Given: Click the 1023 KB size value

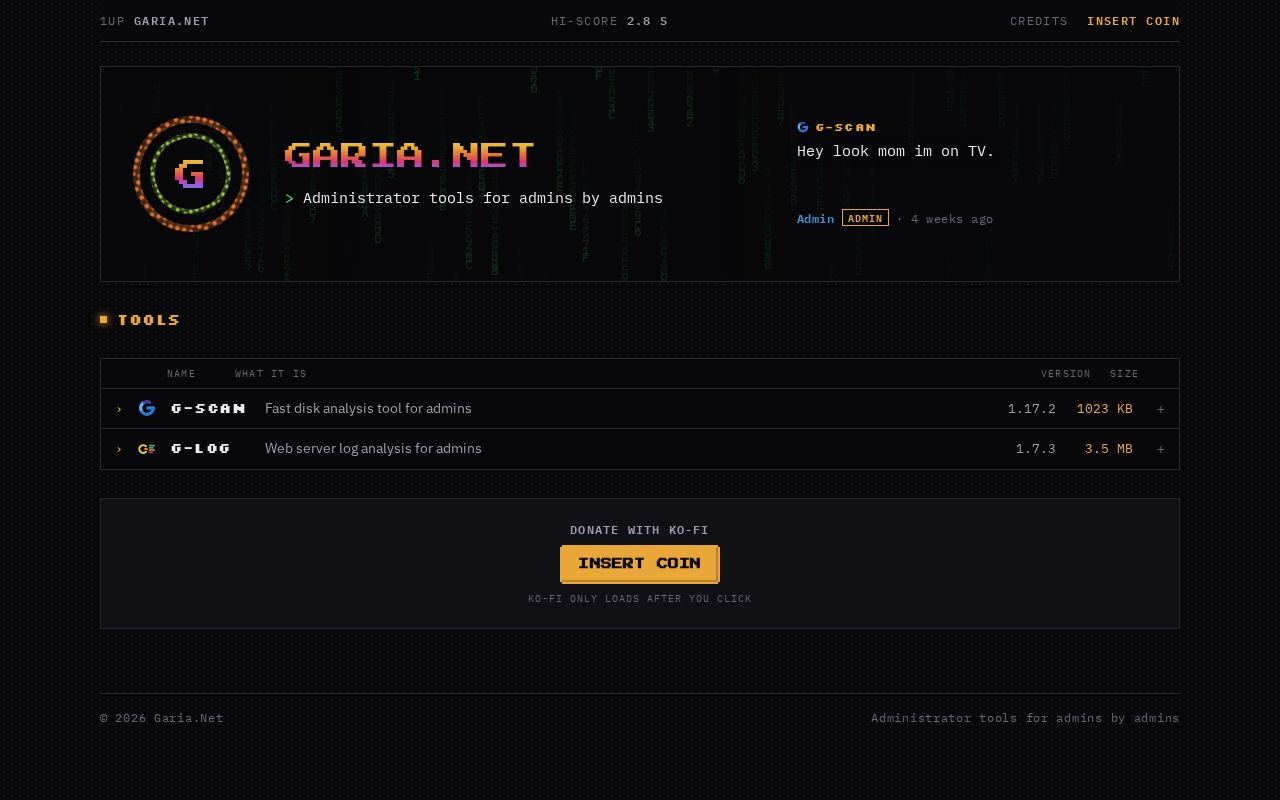Looking at the screenshot, I should click(1105, 409).
